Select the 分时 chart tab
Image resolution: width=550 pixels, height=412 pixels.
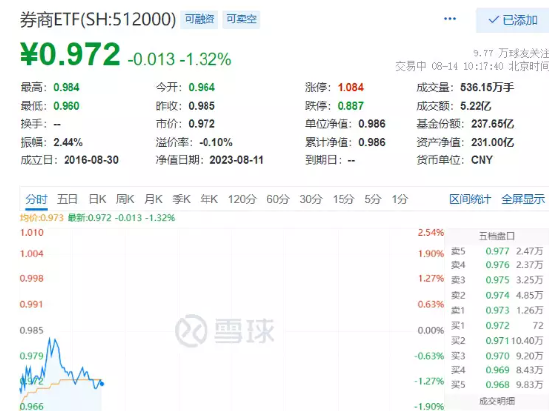(36, 199)
